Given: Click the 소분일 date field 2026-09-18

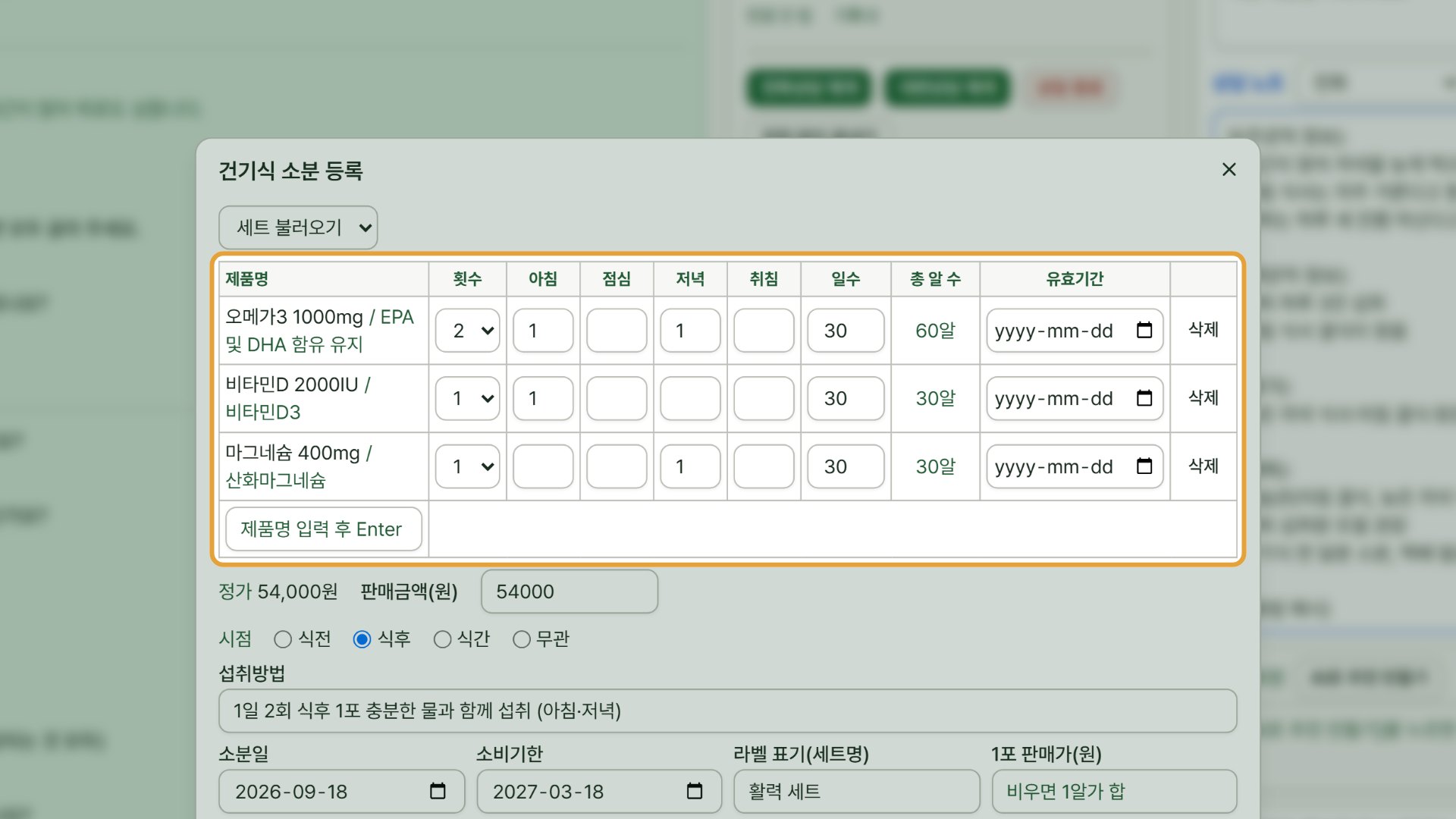Looking at the screenshot, I should (x=341, y=791).
